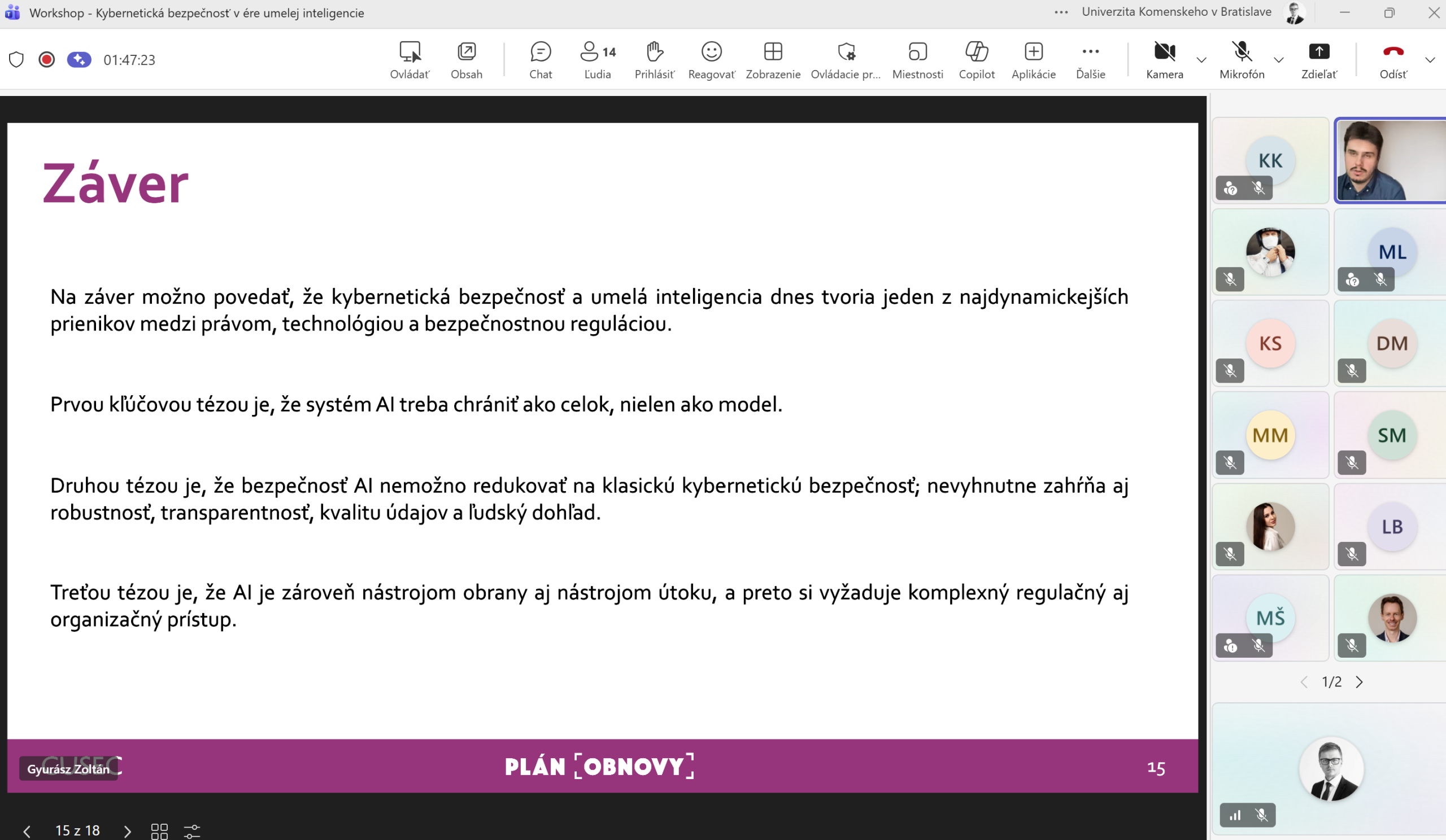The height and width of the screenshot is (840, 1446).
Task: Open Obsah content menu
Action: pyautogui.click(x=466, y=59)
